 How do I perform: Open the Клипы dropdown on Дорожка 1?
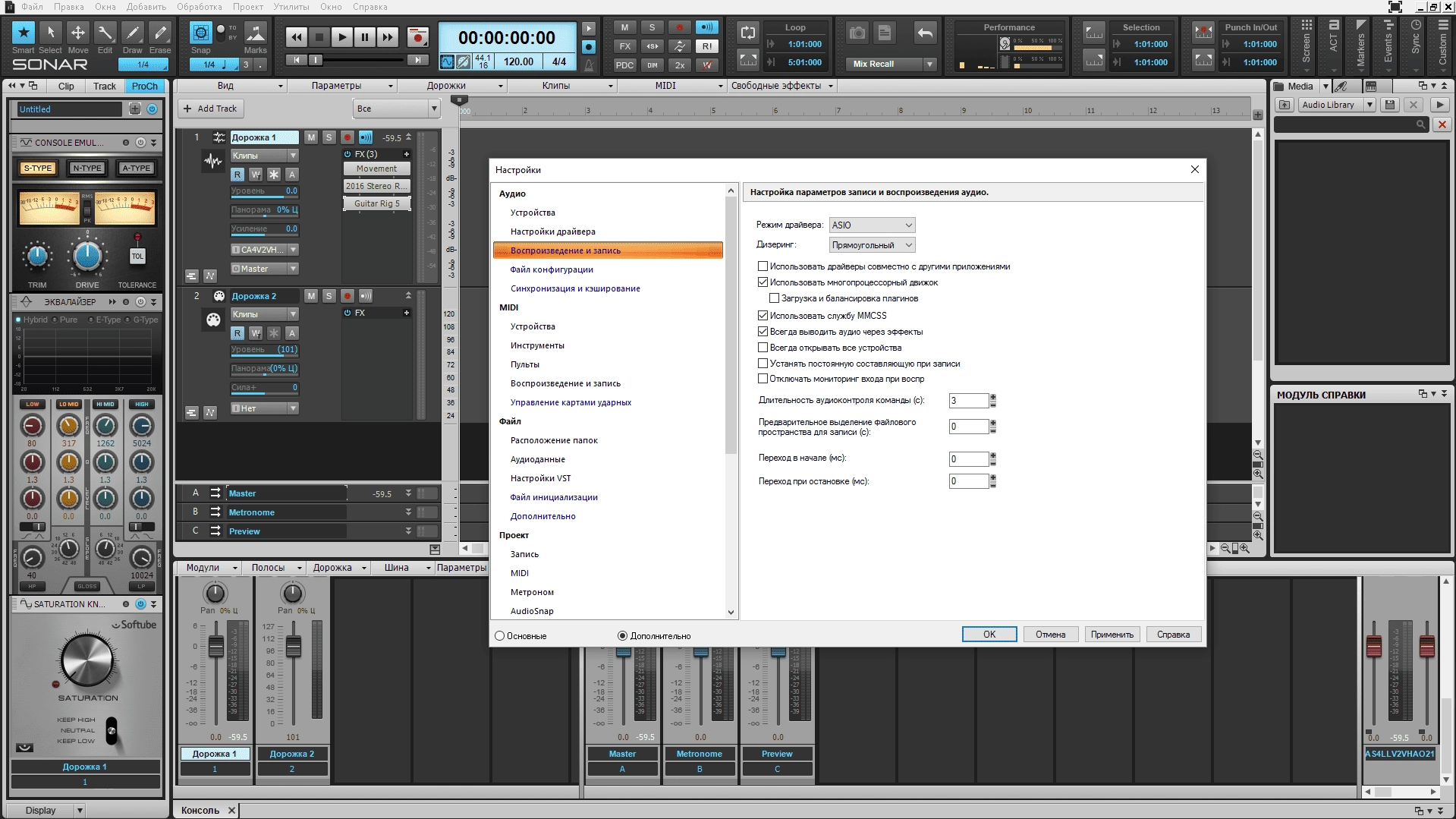pos(264,156)
